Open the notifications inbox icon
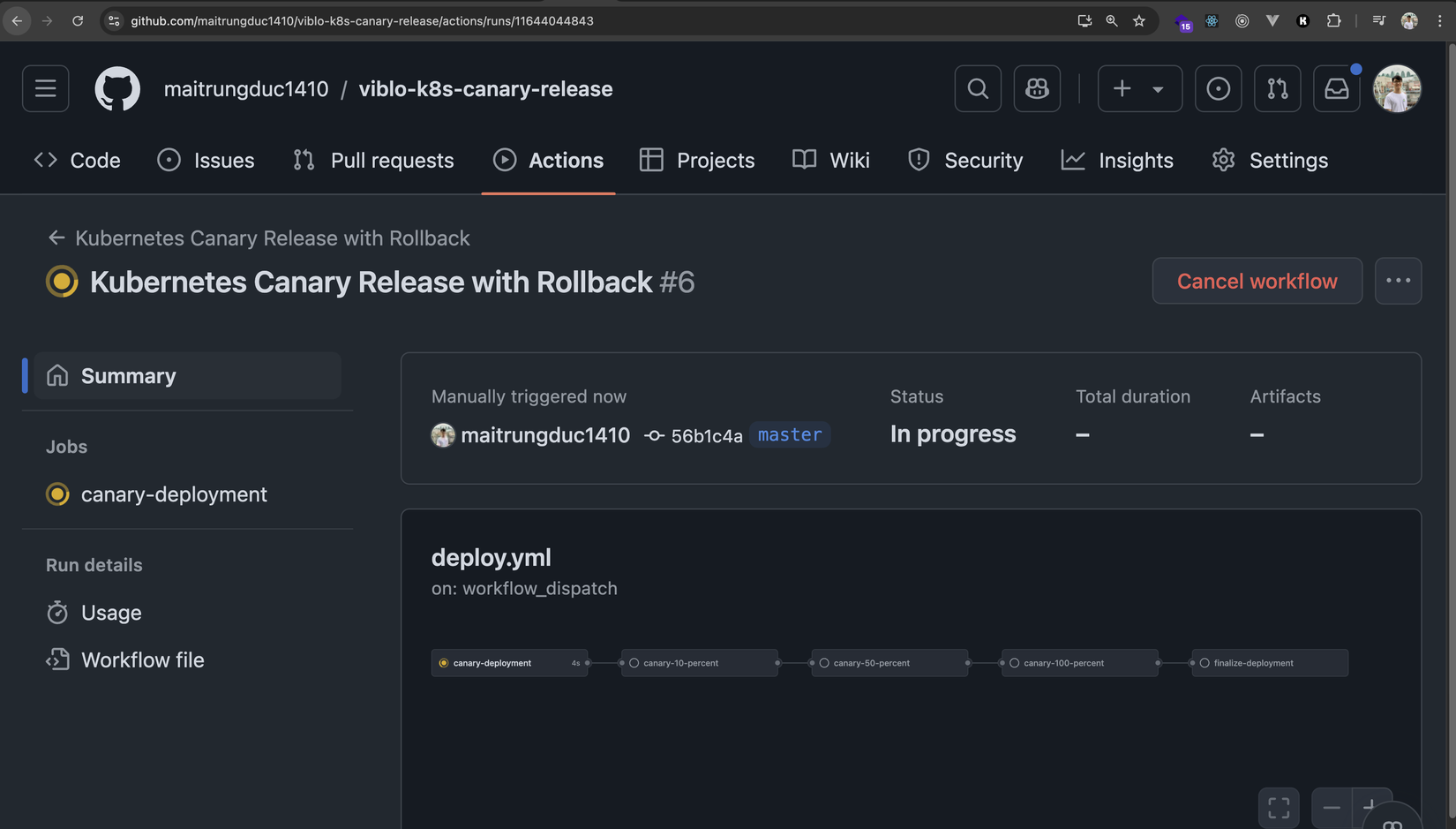Screen dimensions: 1456x829 coord(1336,88)
